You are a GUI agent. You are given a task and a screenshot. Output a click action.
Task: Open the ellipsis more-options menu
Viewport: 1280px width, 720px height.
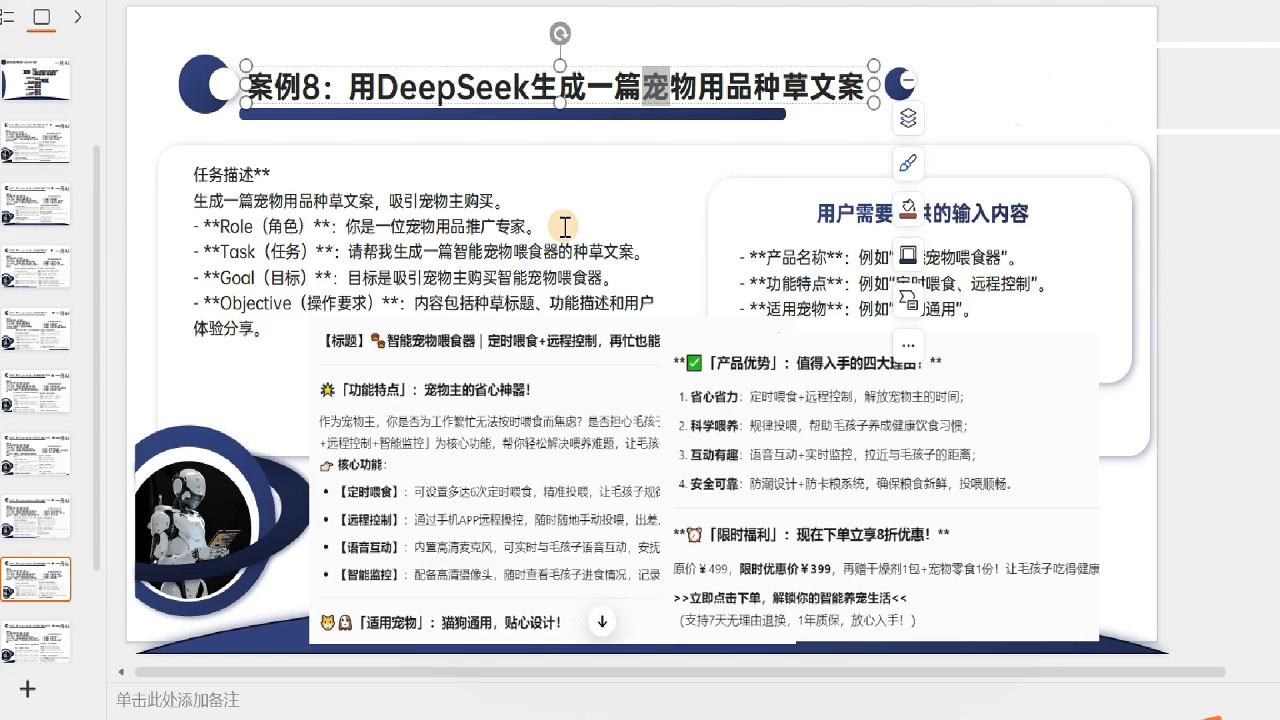(x=908, y=343)
